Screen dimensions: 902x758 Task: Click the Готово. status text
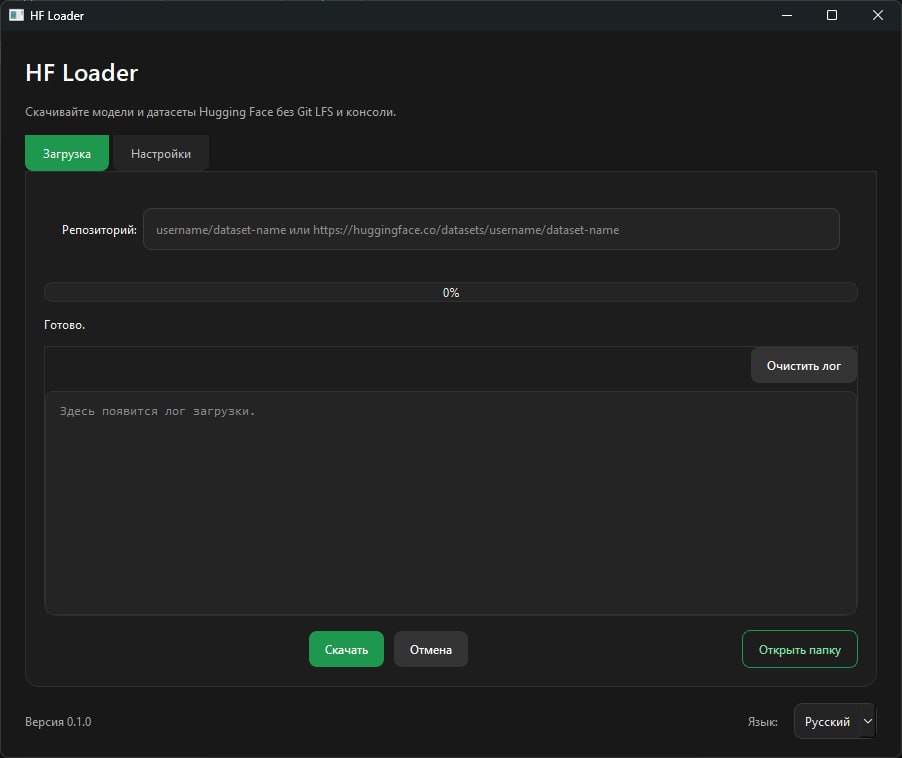pos(64,325)
